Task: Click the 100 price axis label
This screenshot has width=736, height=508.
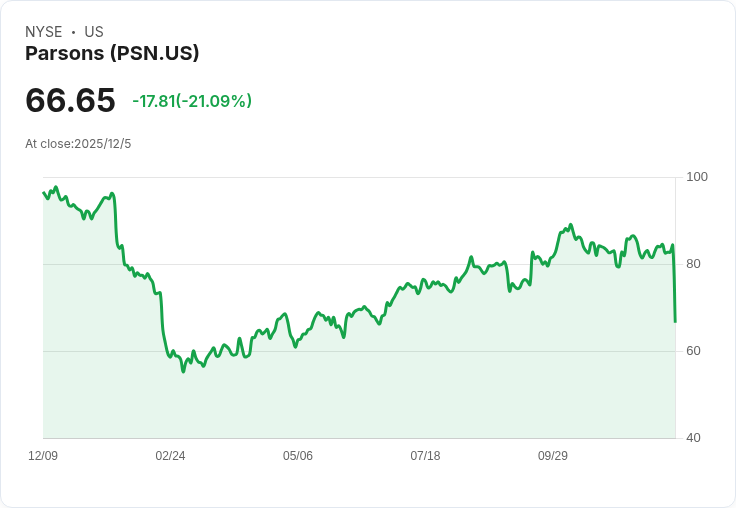Action: point(697,177)
